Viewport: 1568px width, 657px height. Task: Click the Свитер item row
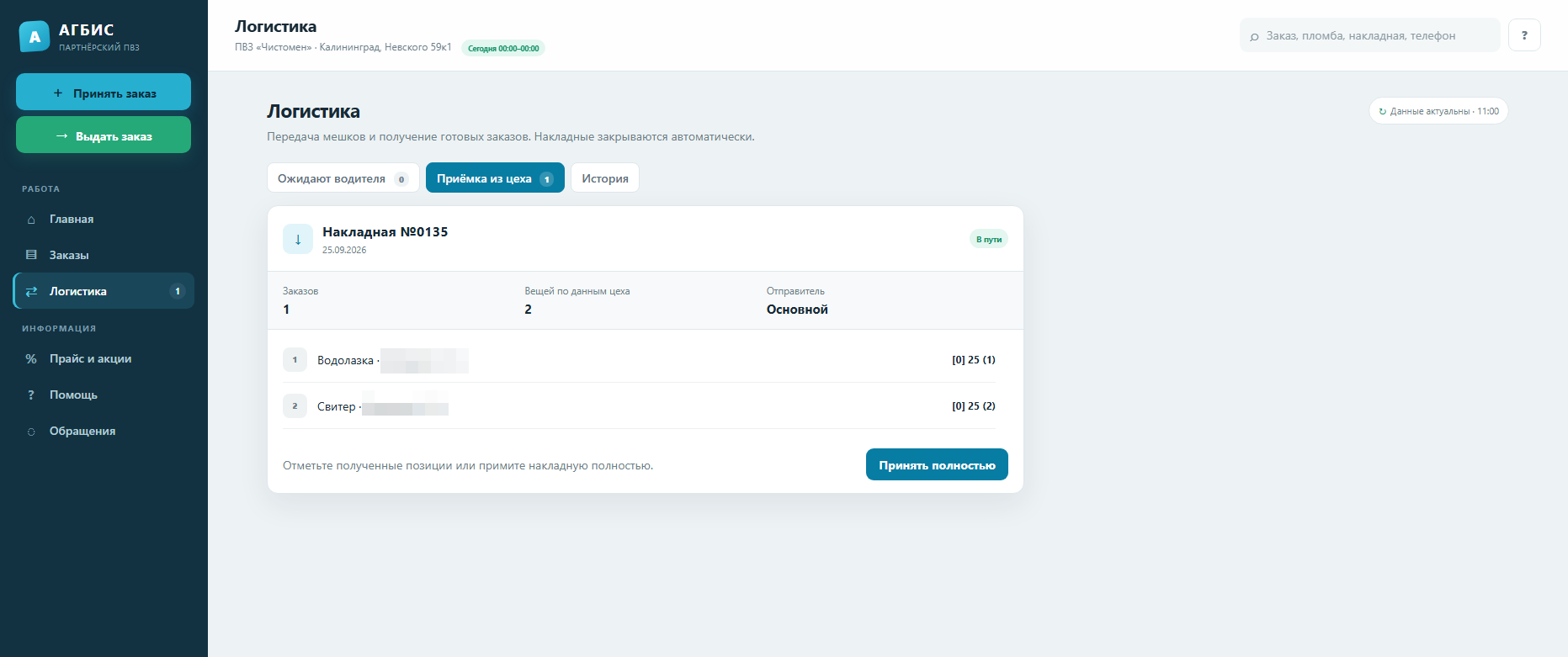[639, 406]
